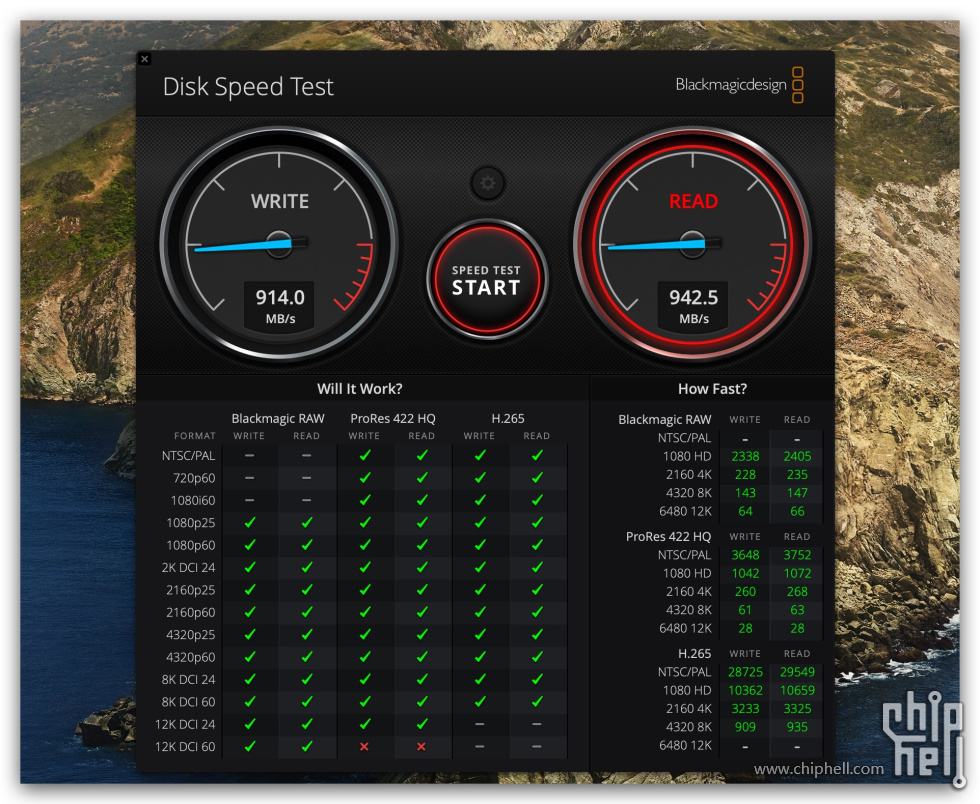The image size is (980, 804).
Task: Click the Disk Speed Test title
Action: coord(248,87)
